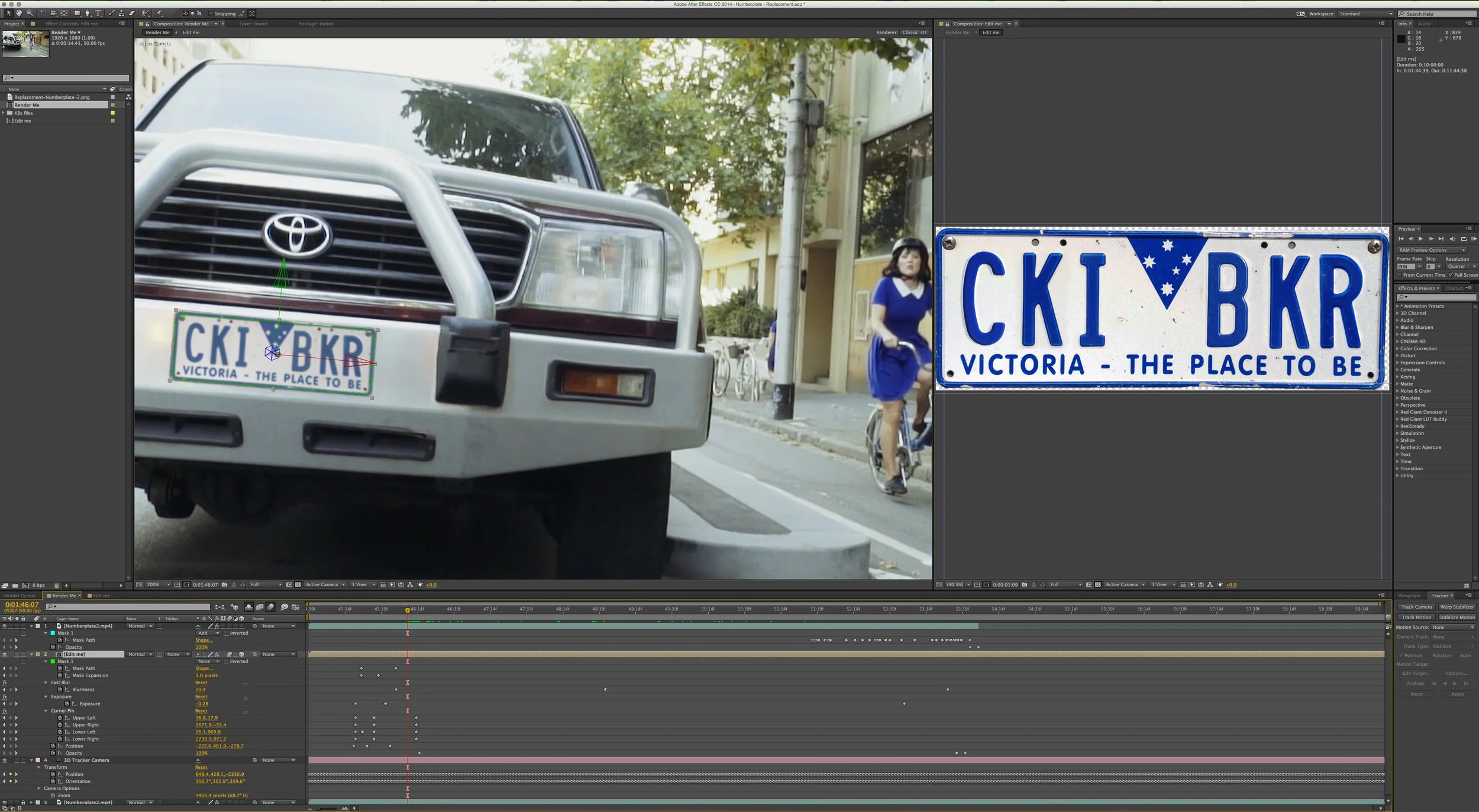Click the Warp Stabilizer button
Screen dimensions: 1479x812
click(x=1457, y=607)
